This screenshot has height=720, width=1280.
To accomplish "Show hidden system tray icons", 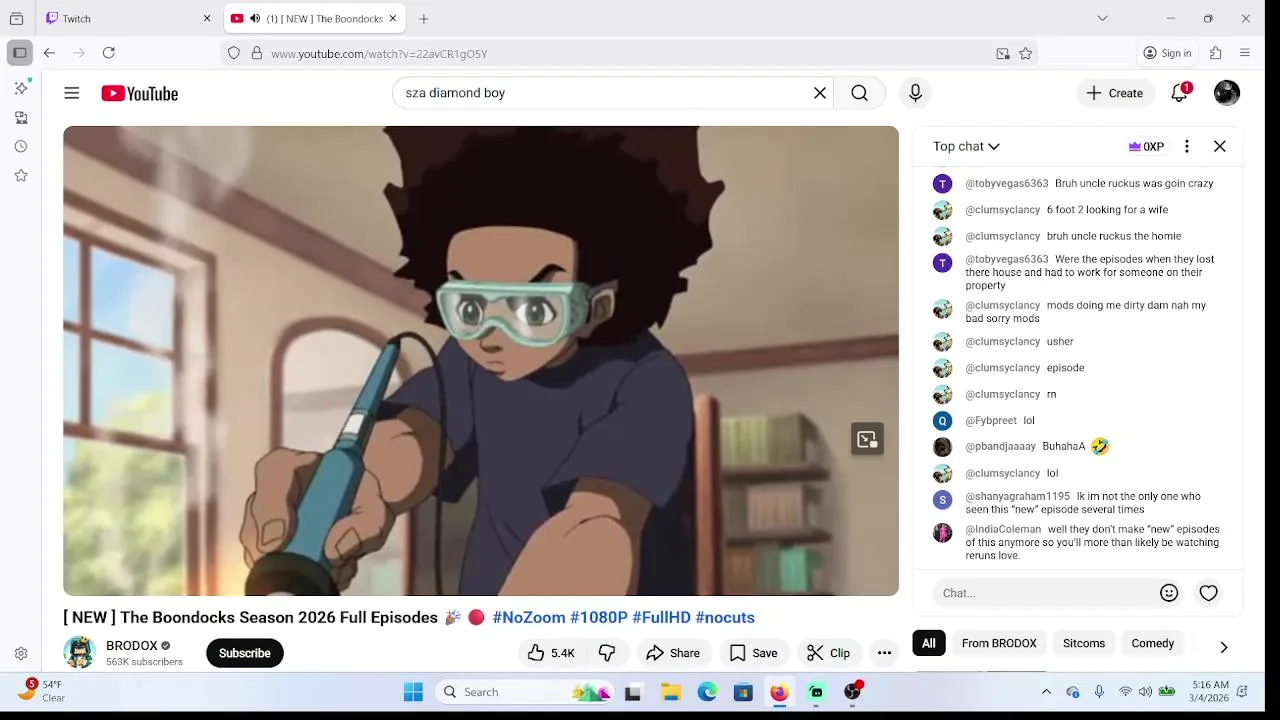I will 1046,692.
